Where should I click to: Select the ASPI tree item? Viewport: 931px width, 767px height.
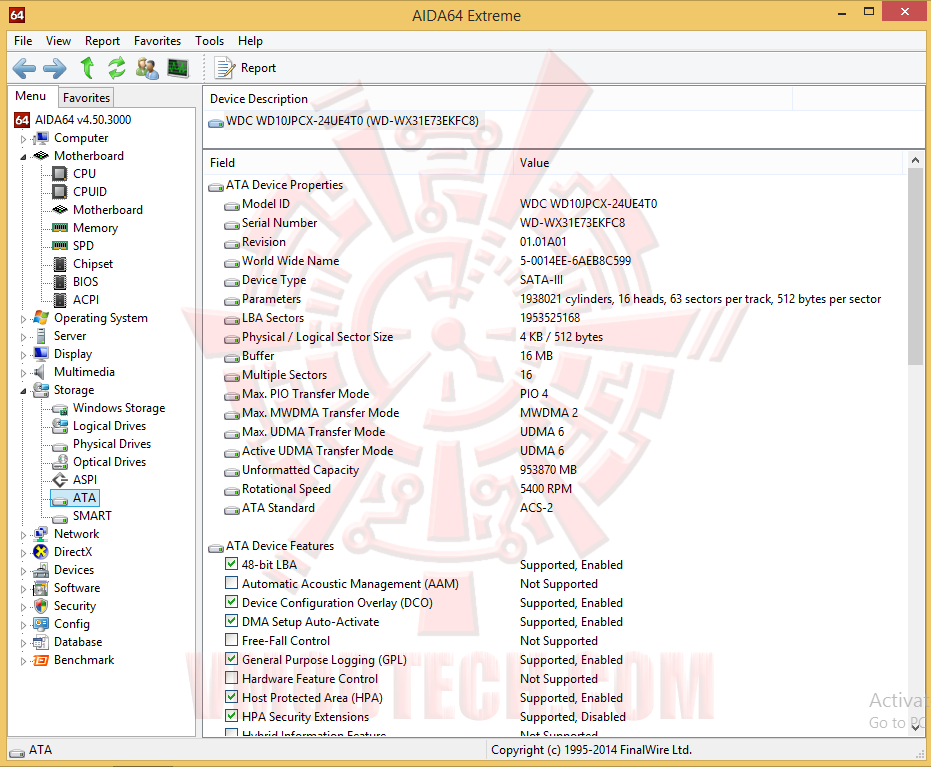click(84, 480)
